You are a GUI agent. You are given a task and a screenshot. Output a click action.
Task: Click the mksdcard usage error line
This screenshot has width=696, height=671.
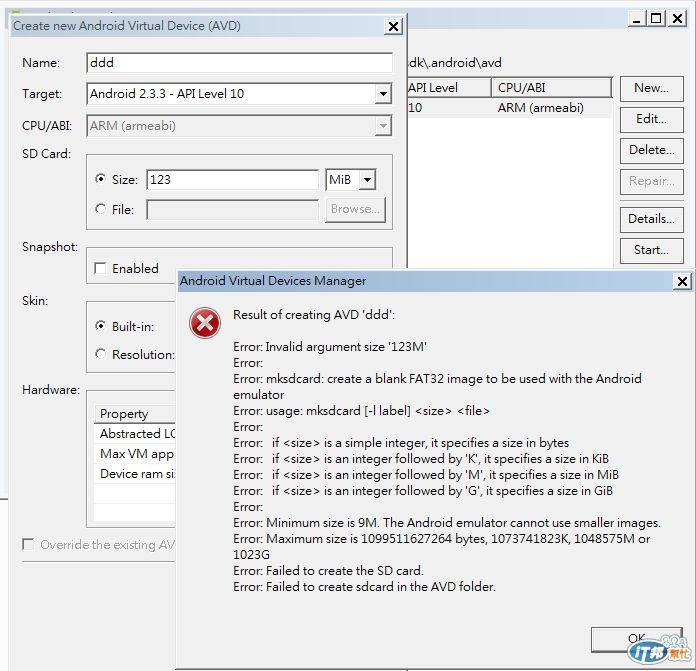pyautogui.click(x=361, y=411)
